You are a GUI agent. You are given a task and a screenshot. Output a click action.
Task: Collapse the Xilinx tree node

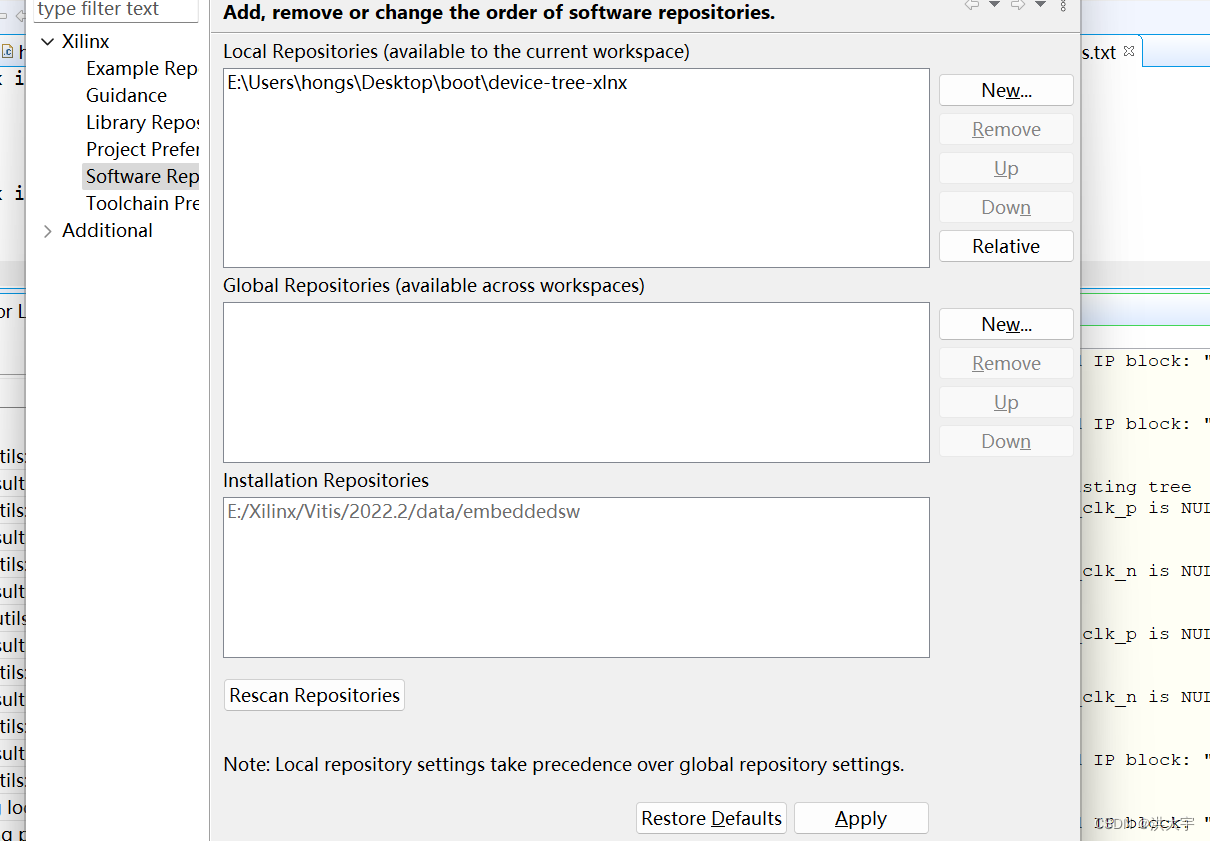pos(47,42)
